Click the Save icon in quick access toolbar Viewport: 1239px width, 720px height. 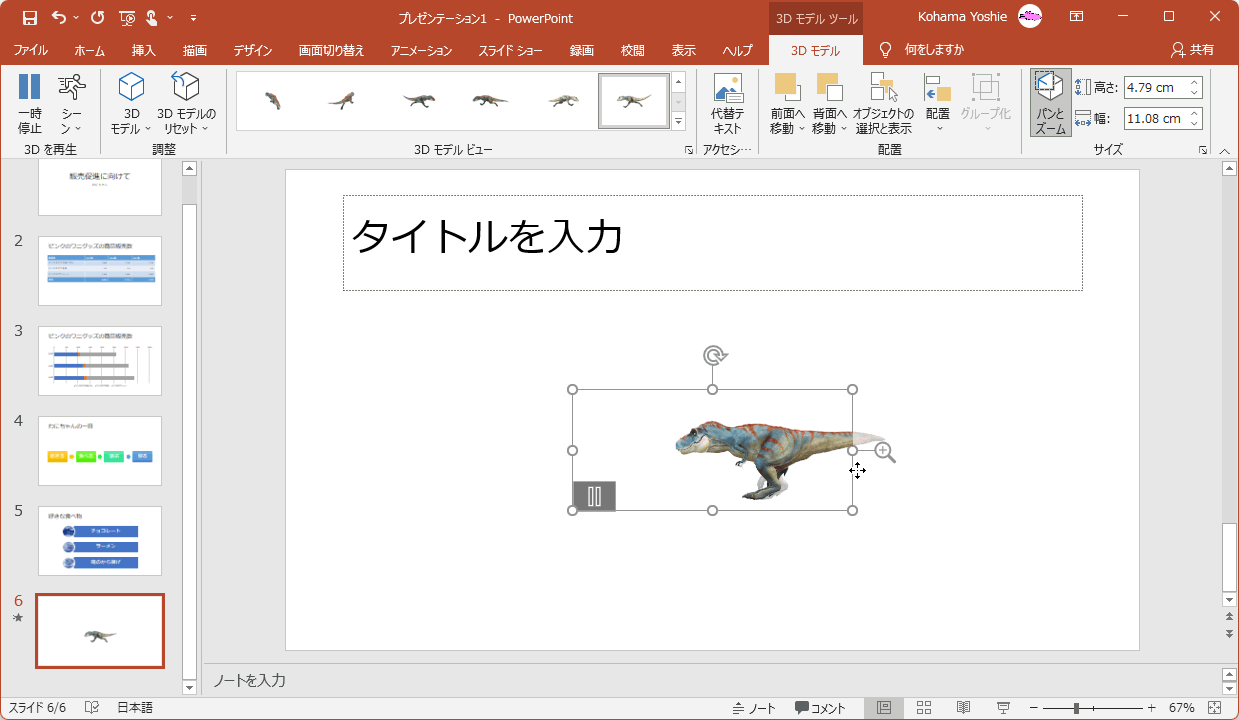[x=30, y=17]
